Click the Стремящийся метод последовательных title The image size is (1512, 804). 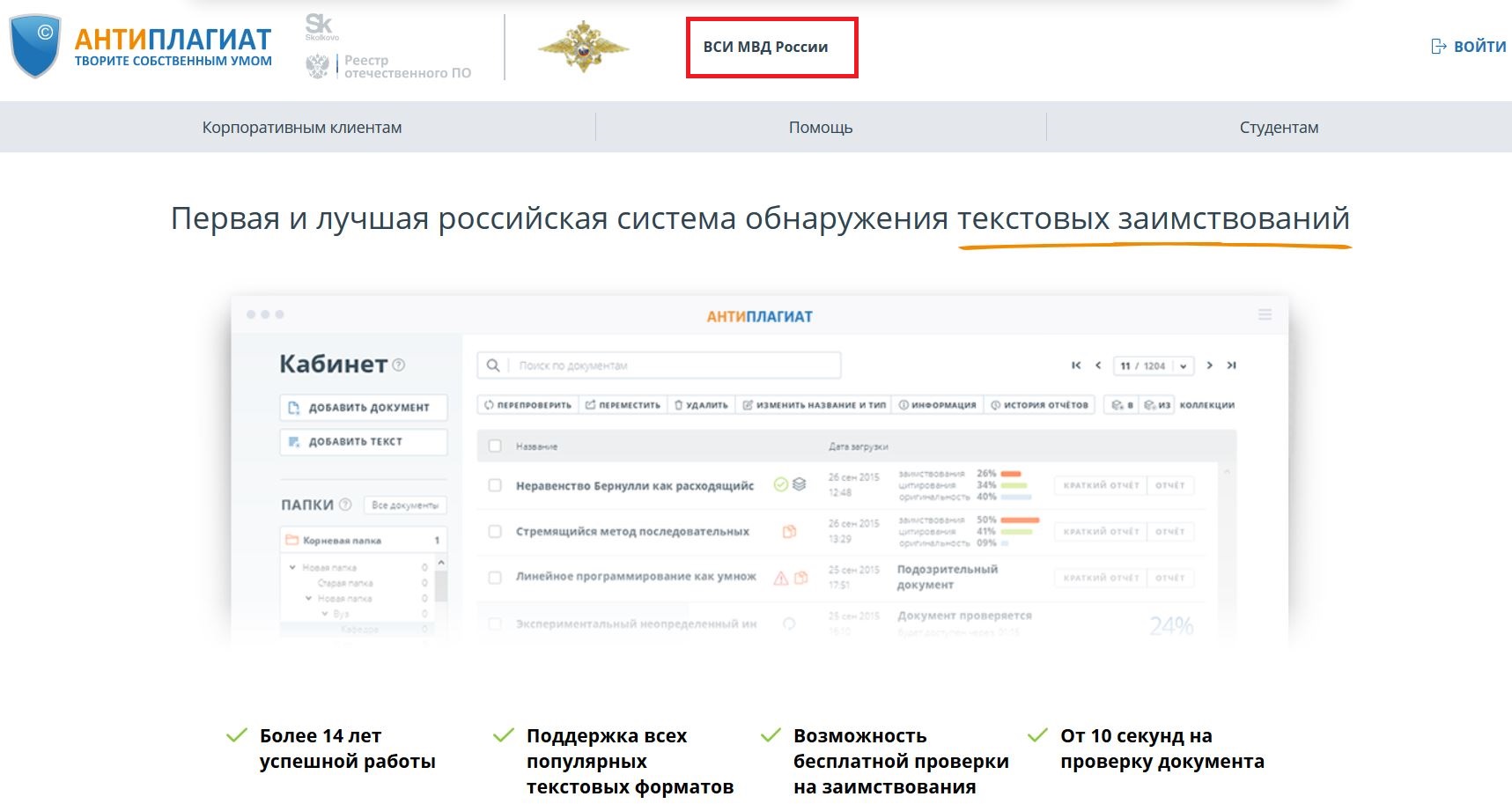point(632,531)
